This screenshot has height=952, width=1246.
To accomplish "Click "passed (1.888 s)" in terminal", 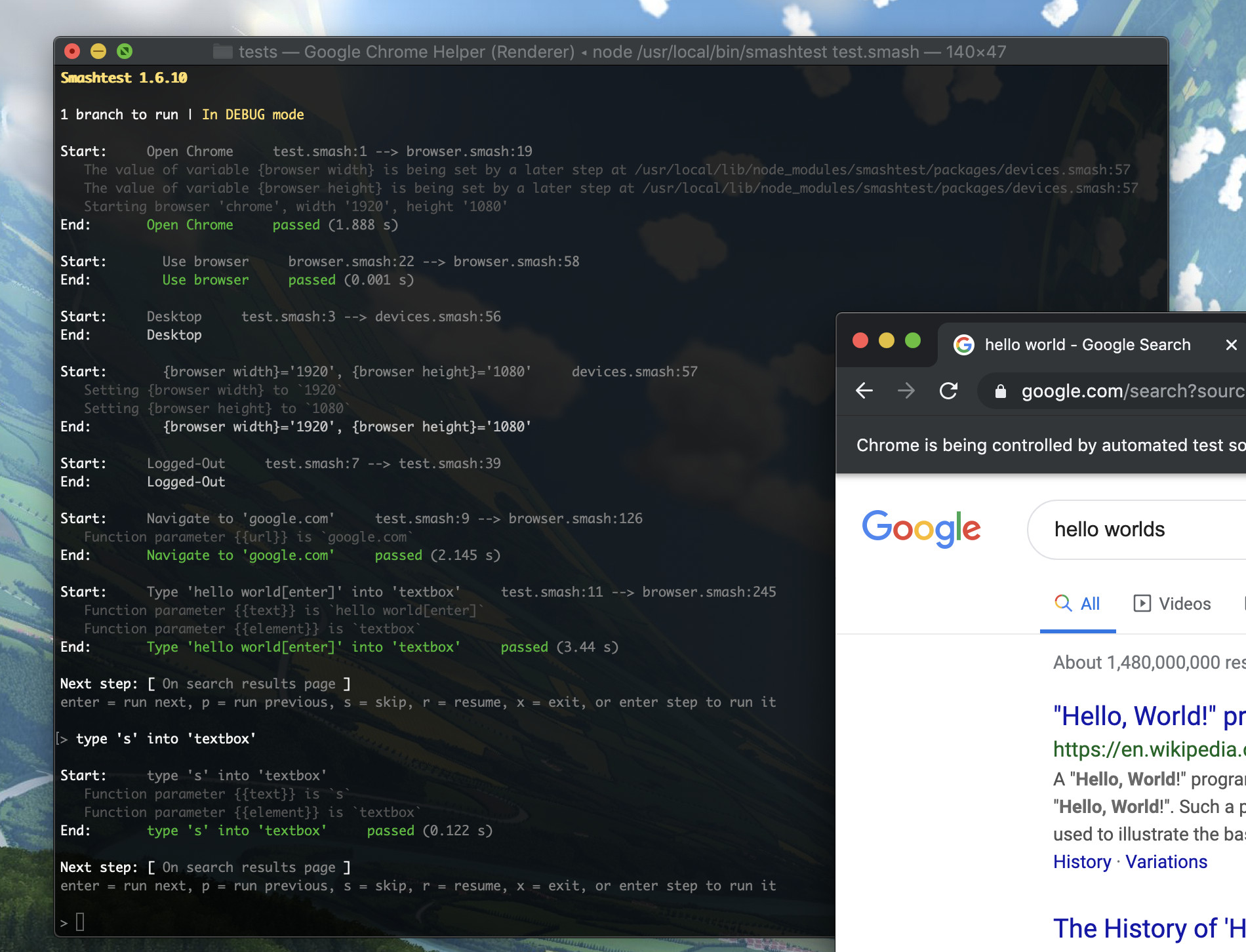I will point(335,225).
